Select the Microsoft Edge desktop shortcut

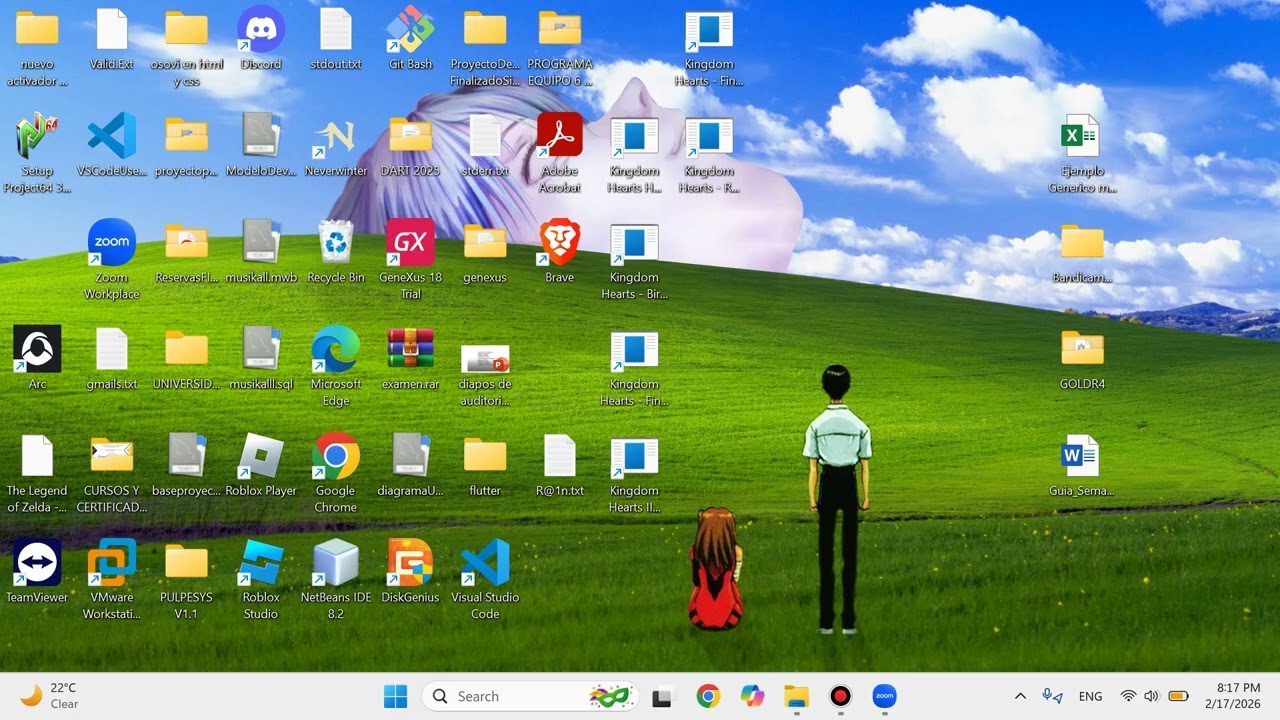336,367
